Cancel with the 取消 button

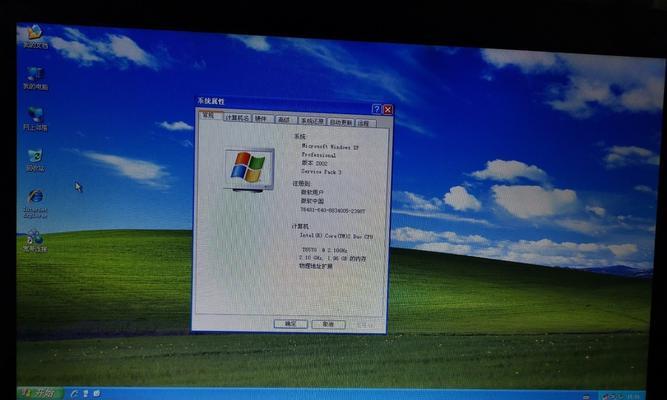[328, 324]
